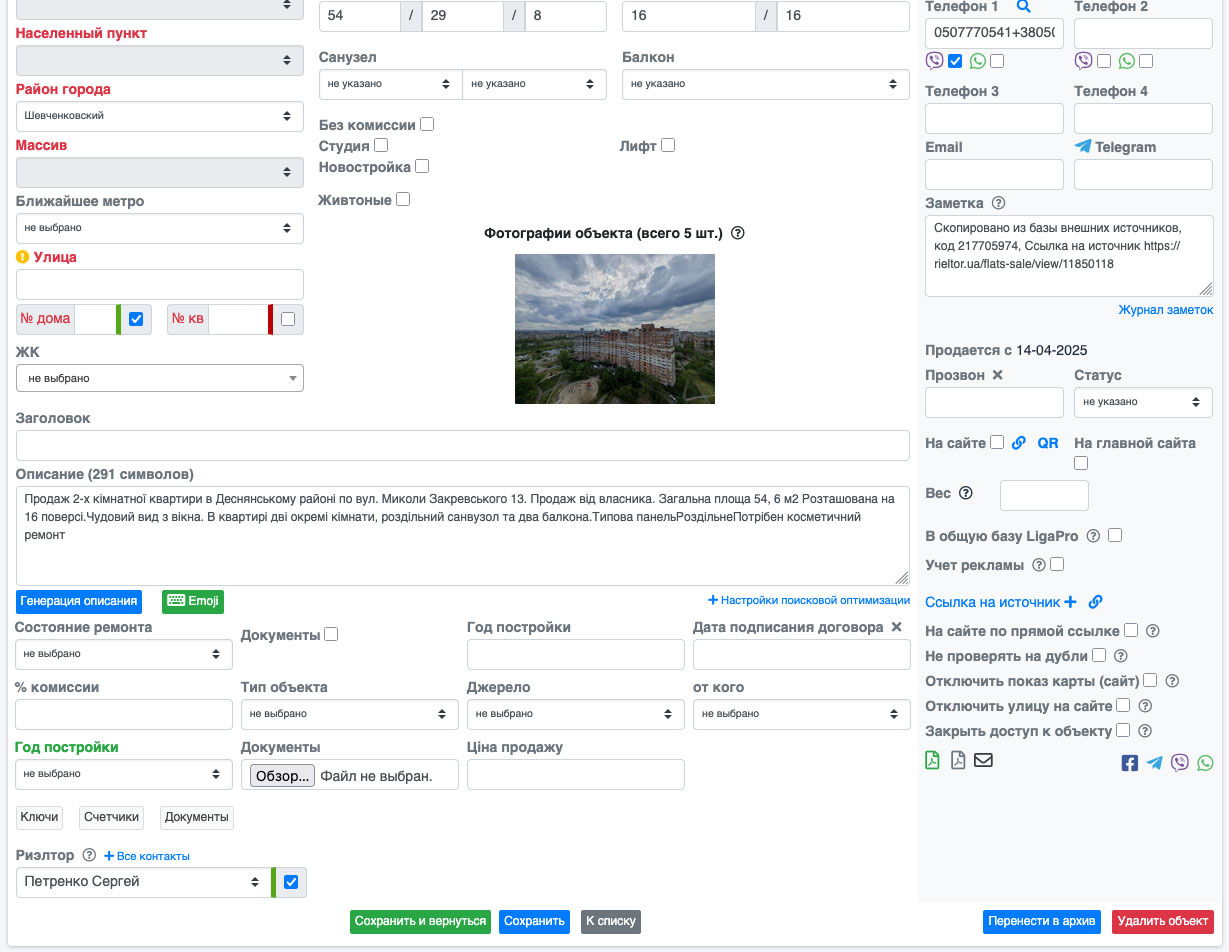The image size is (1229, 952).
Task: Click help icon next to Фотографии объекта
Action: pos(738,233)
